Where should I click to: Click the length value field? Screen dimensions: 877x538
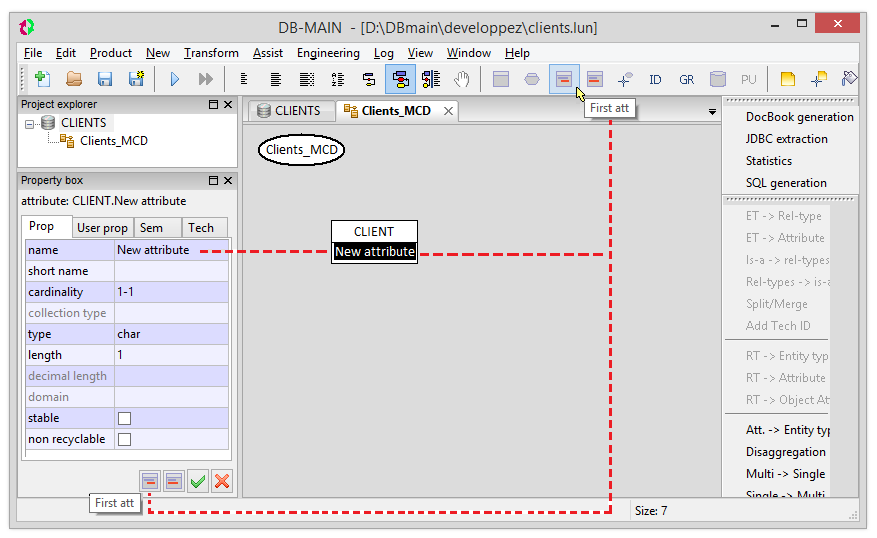pos(171,355)
